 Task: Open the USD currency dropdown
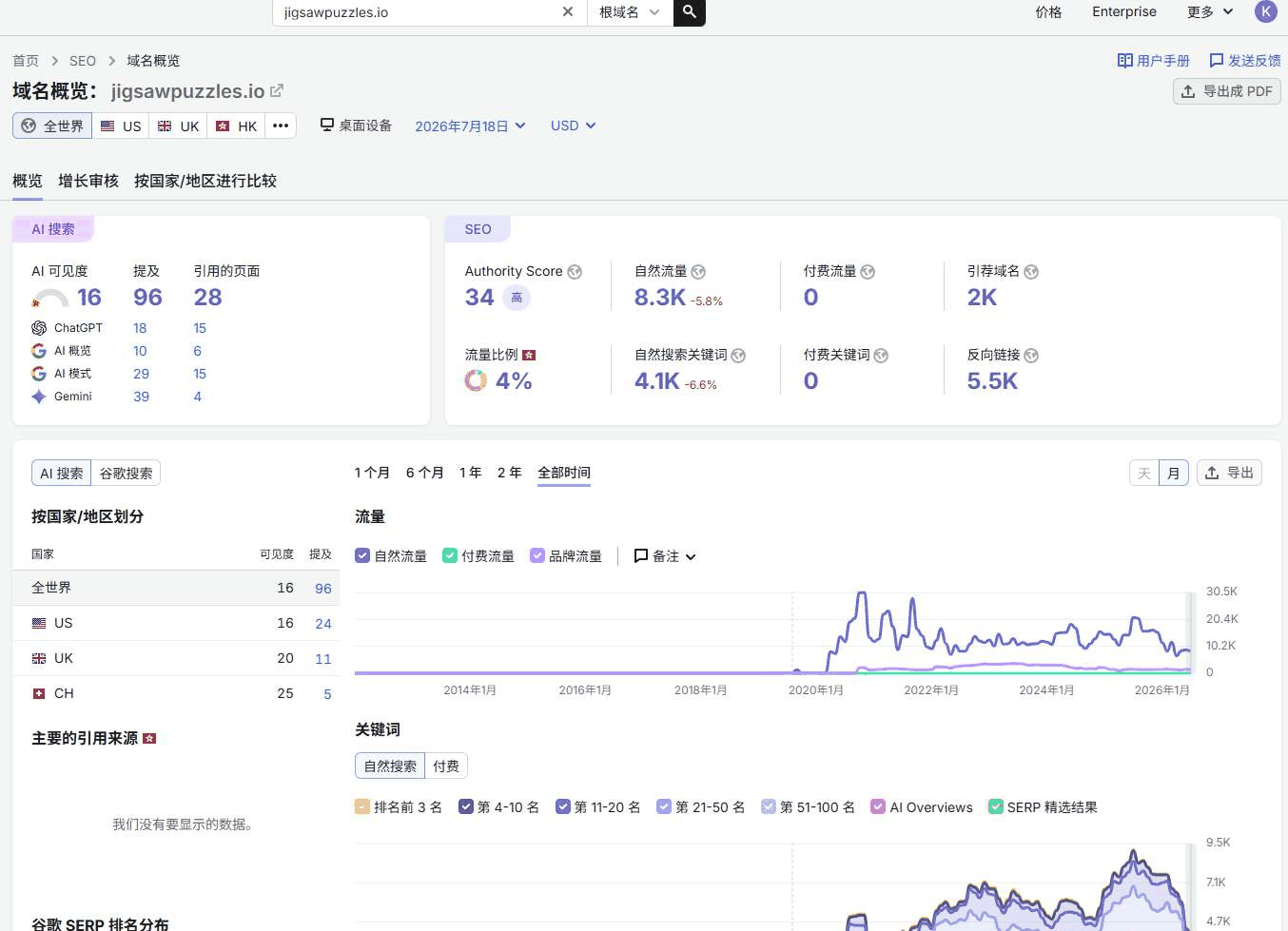pyautogui.click(x=573, y=126)
